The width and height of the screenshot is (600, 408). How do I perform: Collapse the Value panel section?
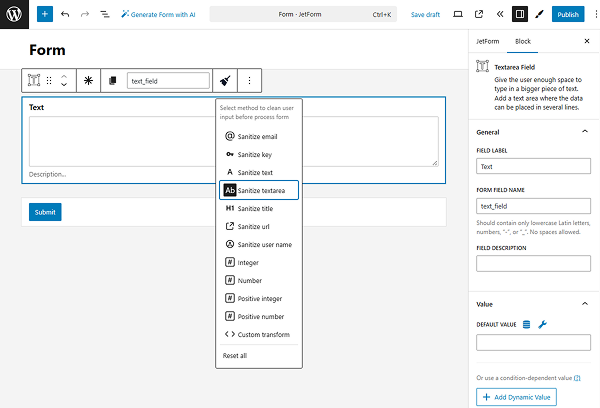(x=585, y=303)
